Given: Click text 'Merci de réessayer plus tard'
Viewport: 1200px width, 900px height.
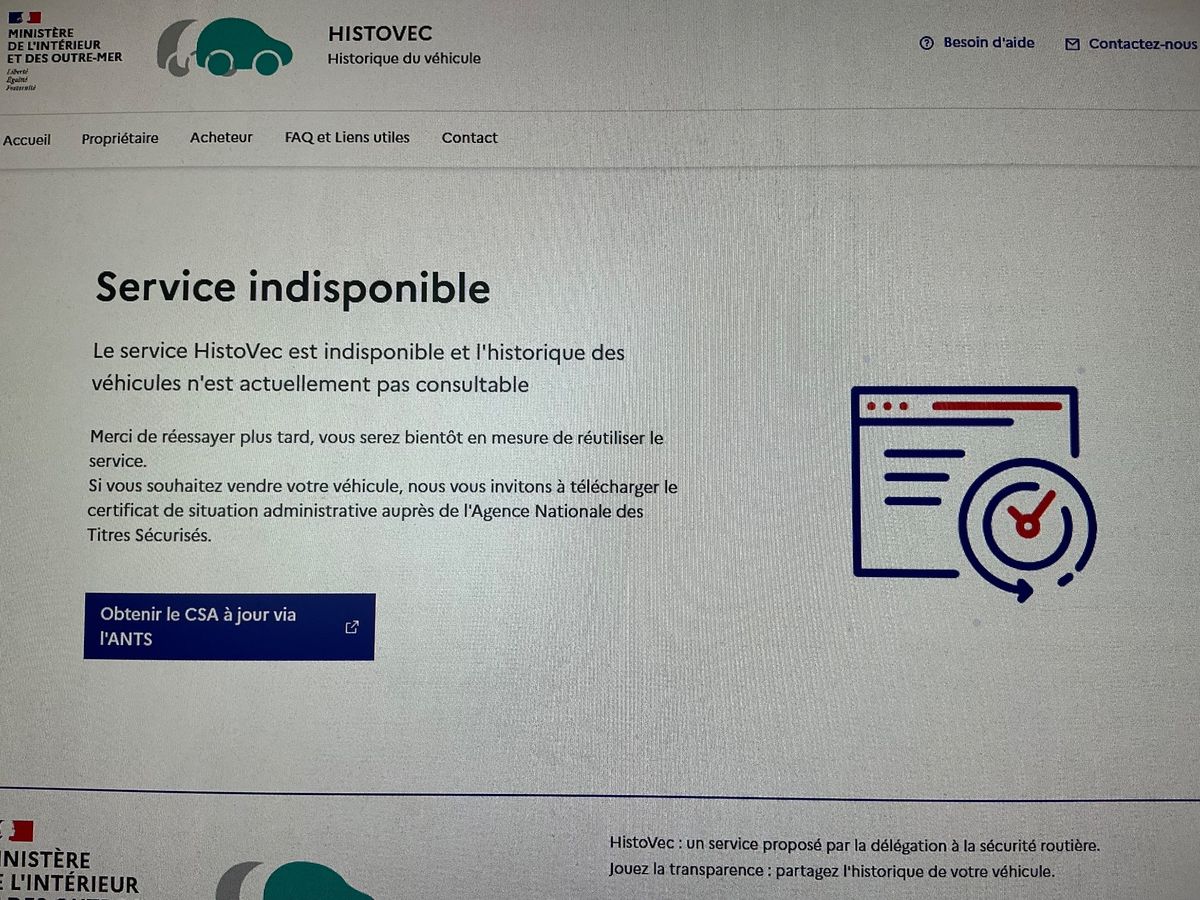Looking at the screenshot, I should (x=199, y=437).
